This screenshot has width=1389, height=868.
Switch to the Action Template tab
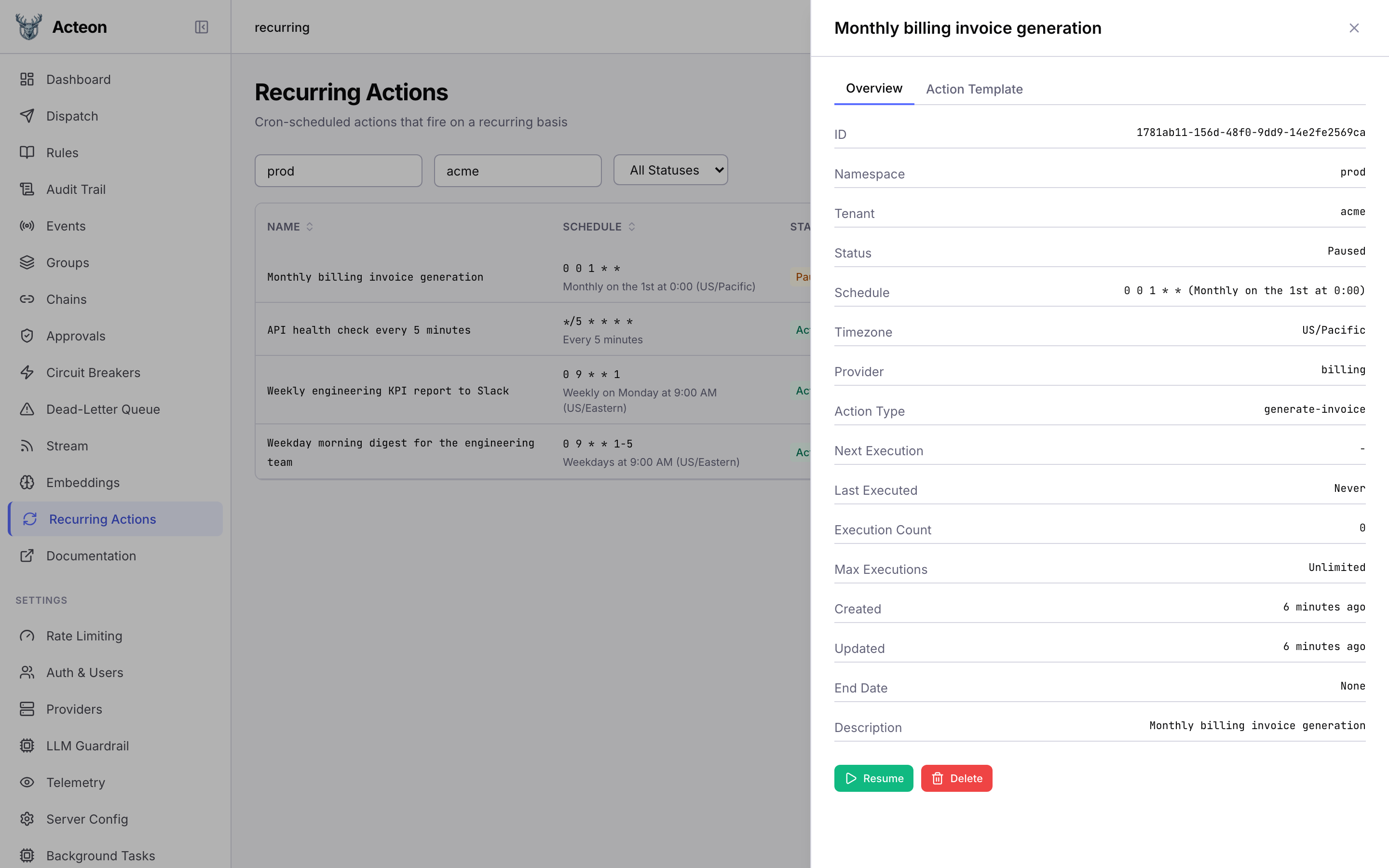(x=974, y=89)
